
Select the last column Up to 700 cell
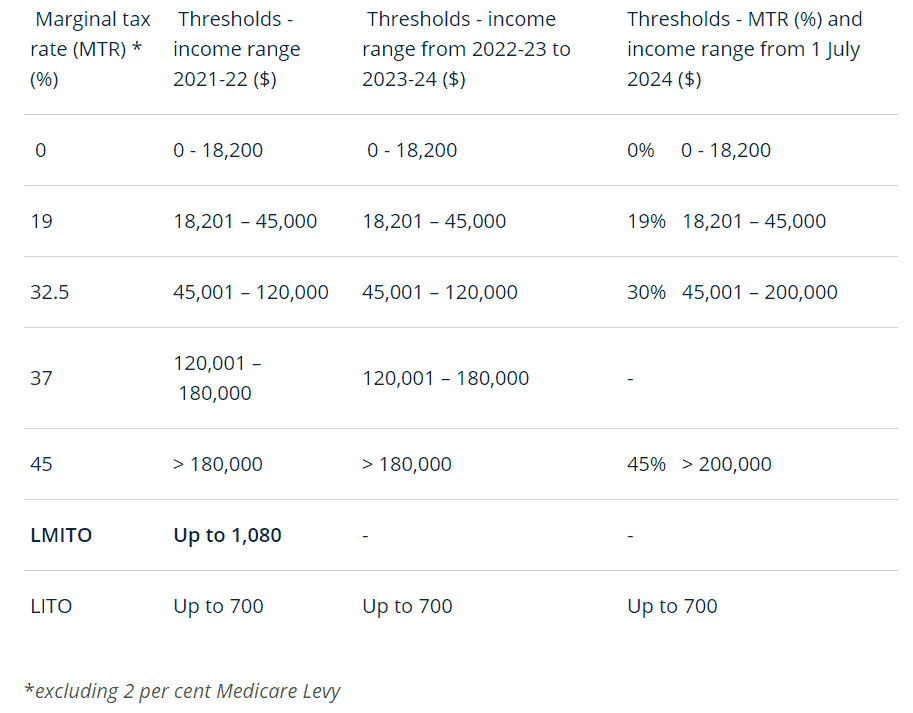tap(673, 606)
